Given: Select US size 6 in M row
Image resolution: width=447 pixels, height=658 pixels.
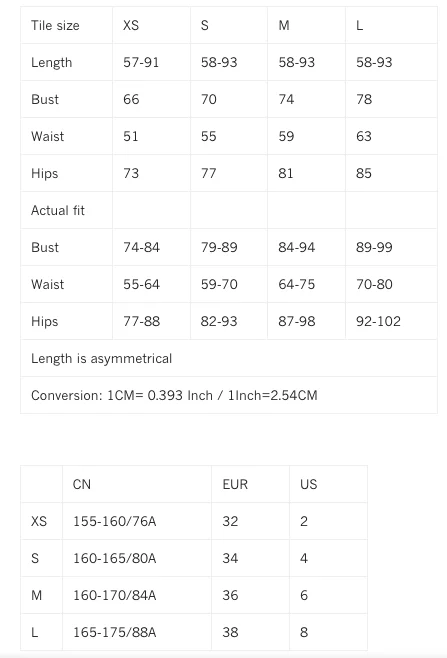Looking at the screenshot, I should [304, 595].
